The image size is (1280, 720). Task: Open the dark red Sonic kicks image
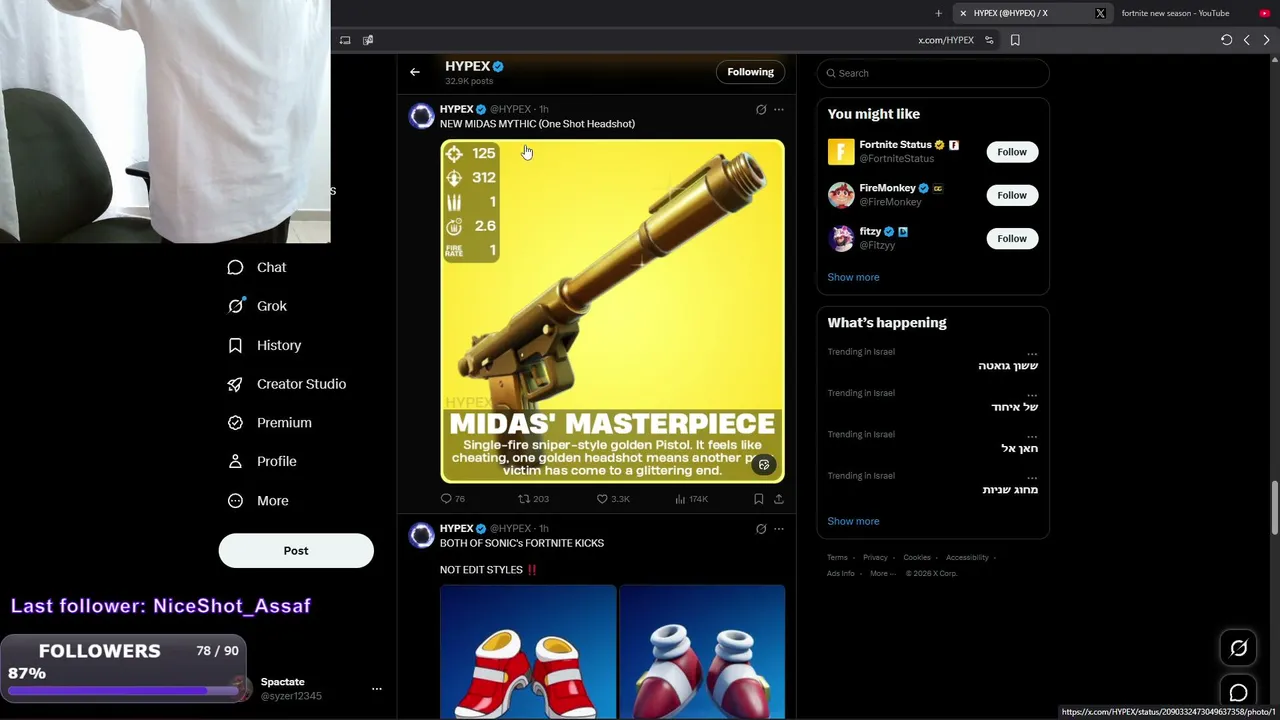702,652
